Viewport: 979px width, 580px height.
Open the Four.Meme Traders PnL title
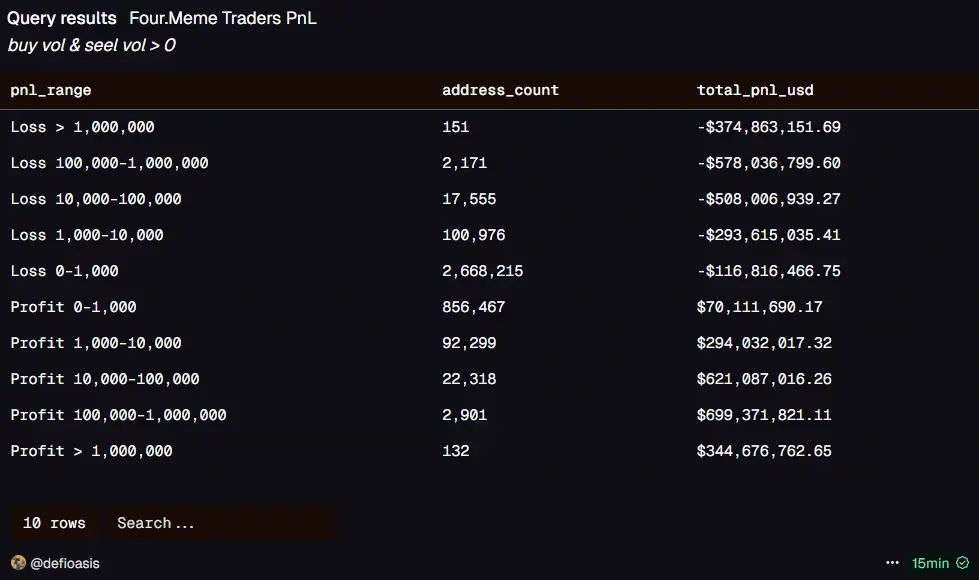point(223,18)
